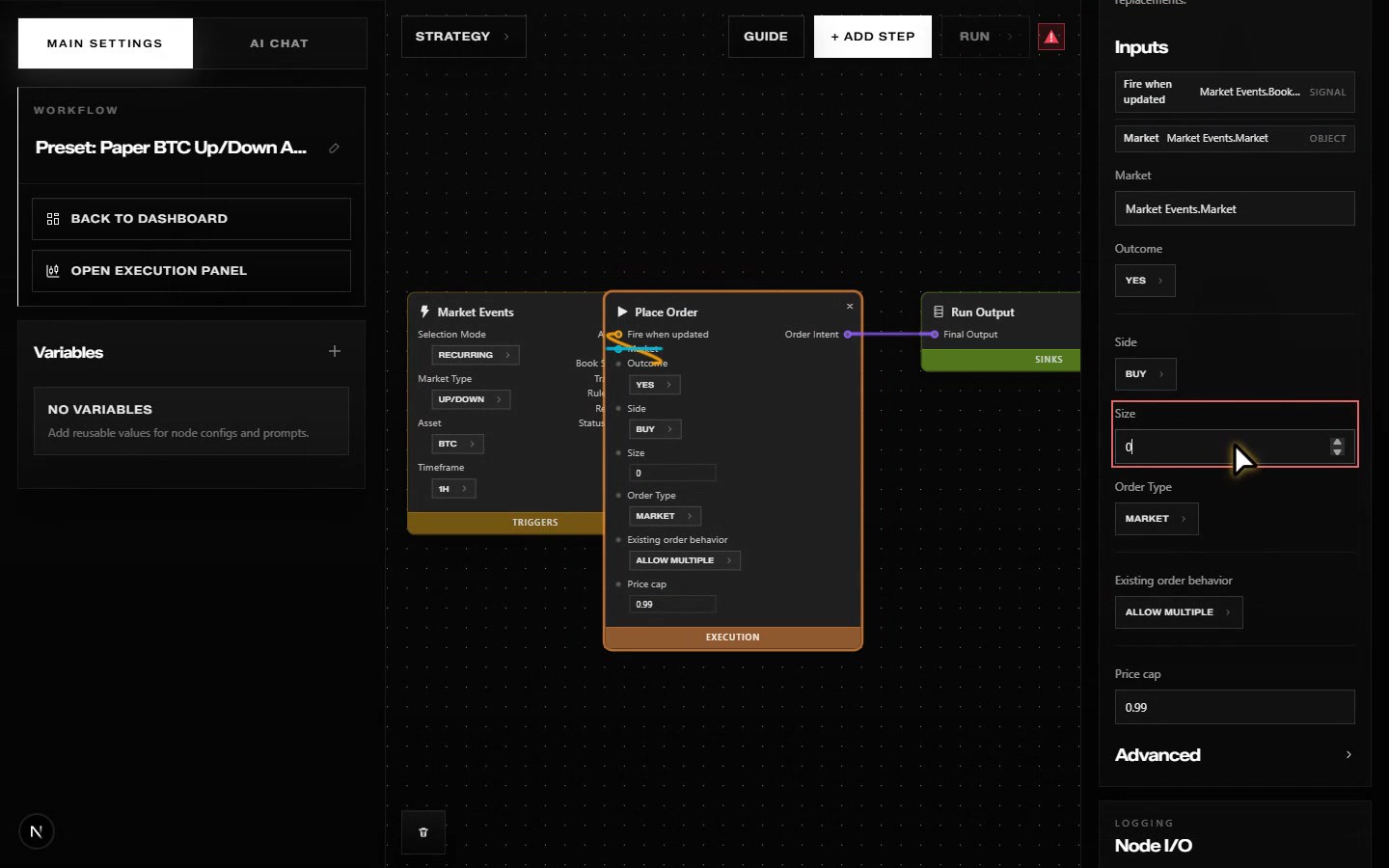This screenshot has width=1389, height=868.
Task: Open the Order Type MARKET dropdown in panel
Action: tap(1157, 519)
